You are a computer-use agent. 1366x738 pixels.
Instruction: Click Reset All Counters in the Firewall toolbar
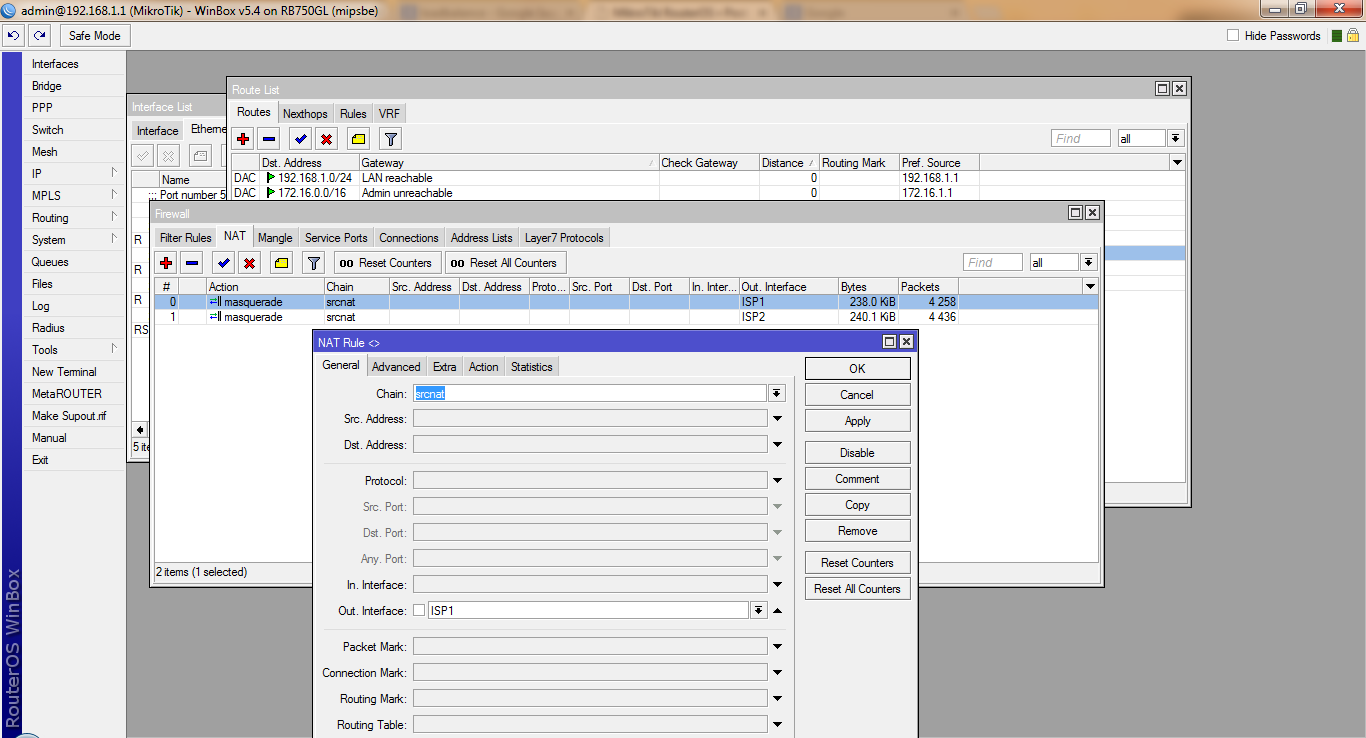(505, 263)
